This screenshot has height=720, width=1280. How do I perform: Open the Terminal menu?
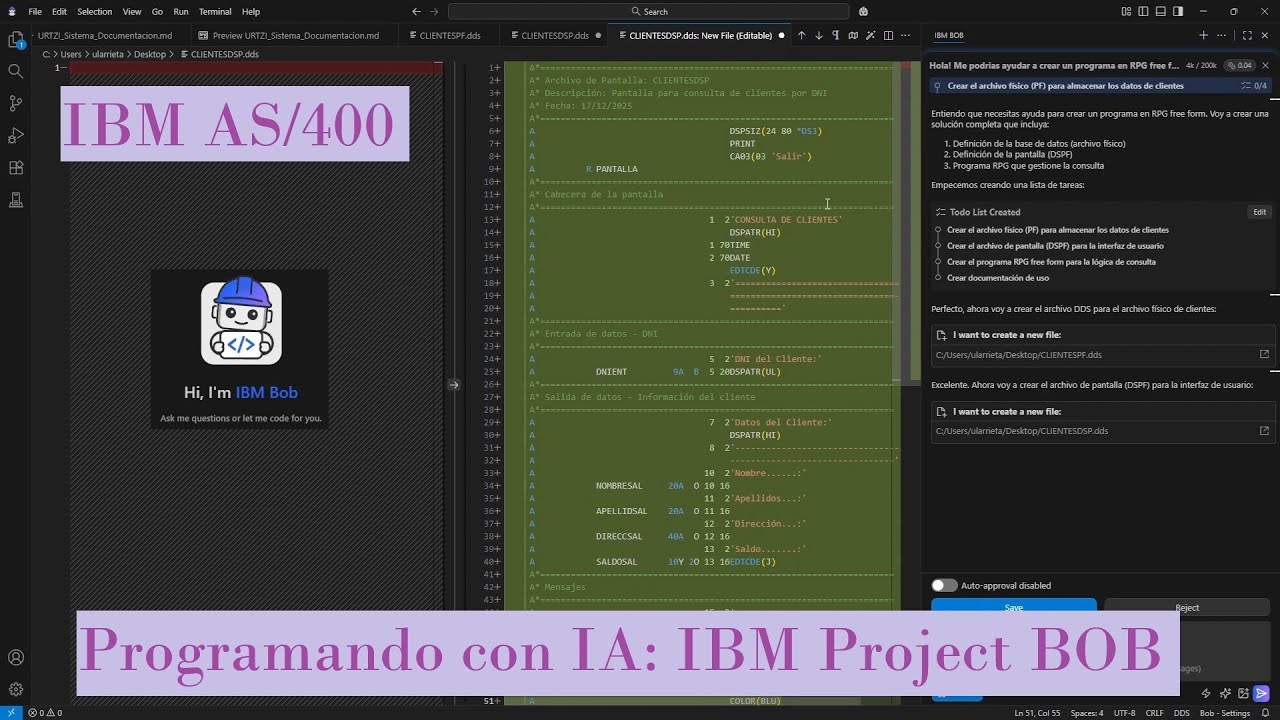215,11
